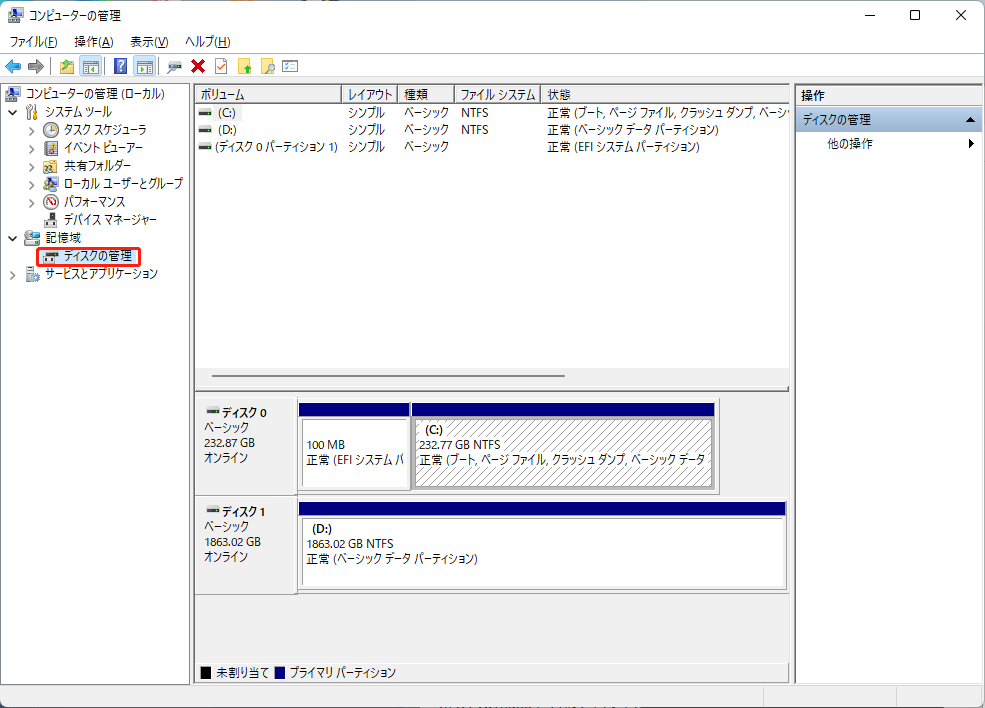Click the magnifier search toolbar icon
Screen dimensions: 985x708
click(267, 66)
